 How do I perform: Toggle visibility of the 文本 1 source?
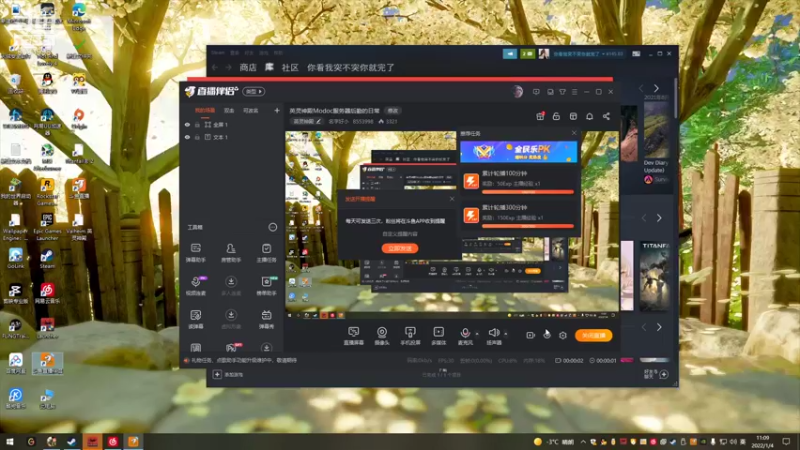click(187, 137)
